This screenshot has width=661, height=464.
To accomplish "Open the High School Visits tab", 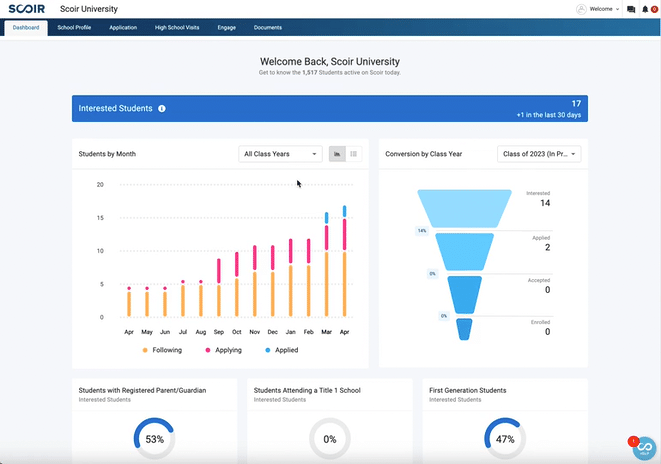I will click(x=177, y=28).
